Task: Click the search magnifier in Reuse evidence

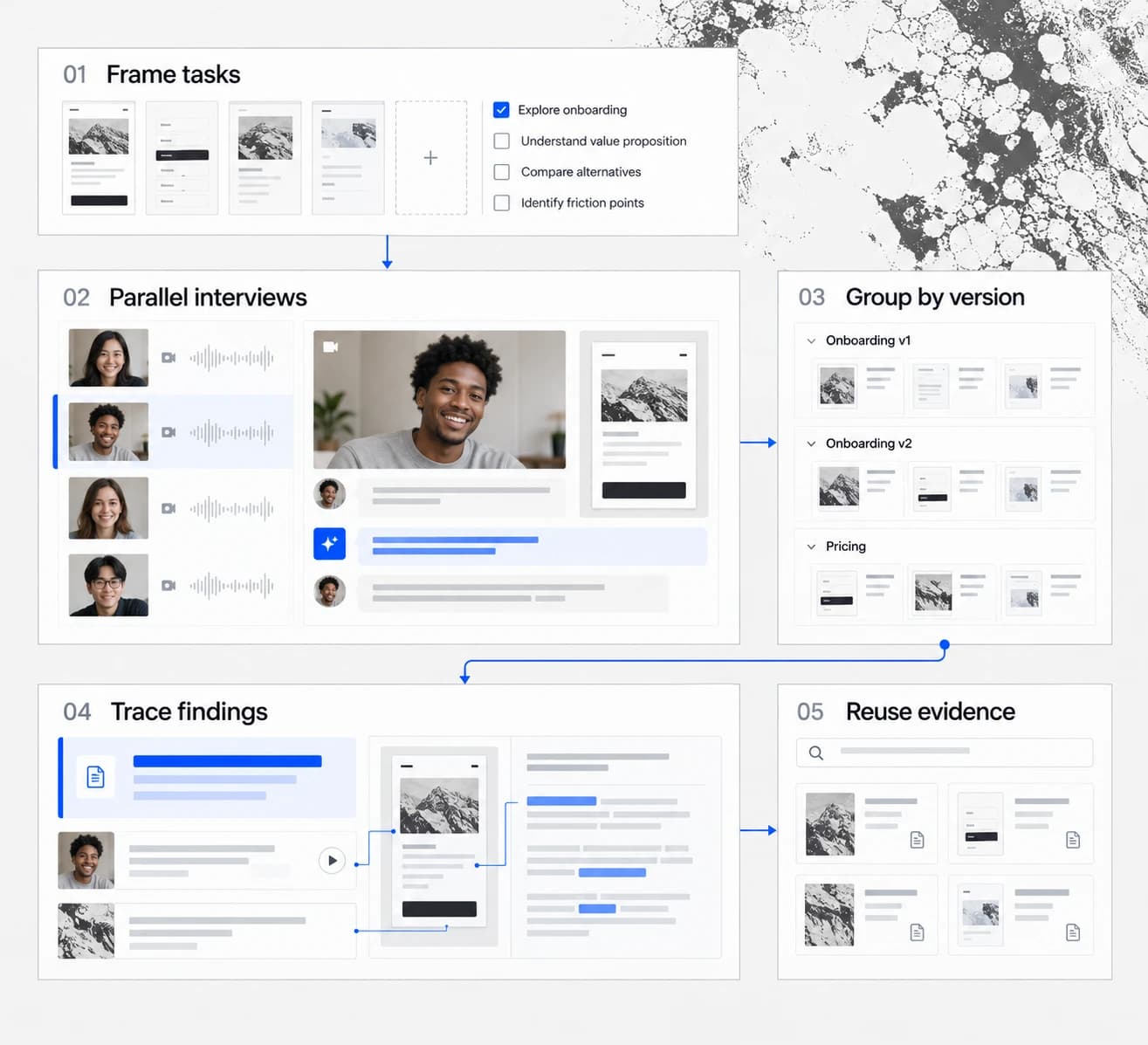Action: [x=815, y=753]
